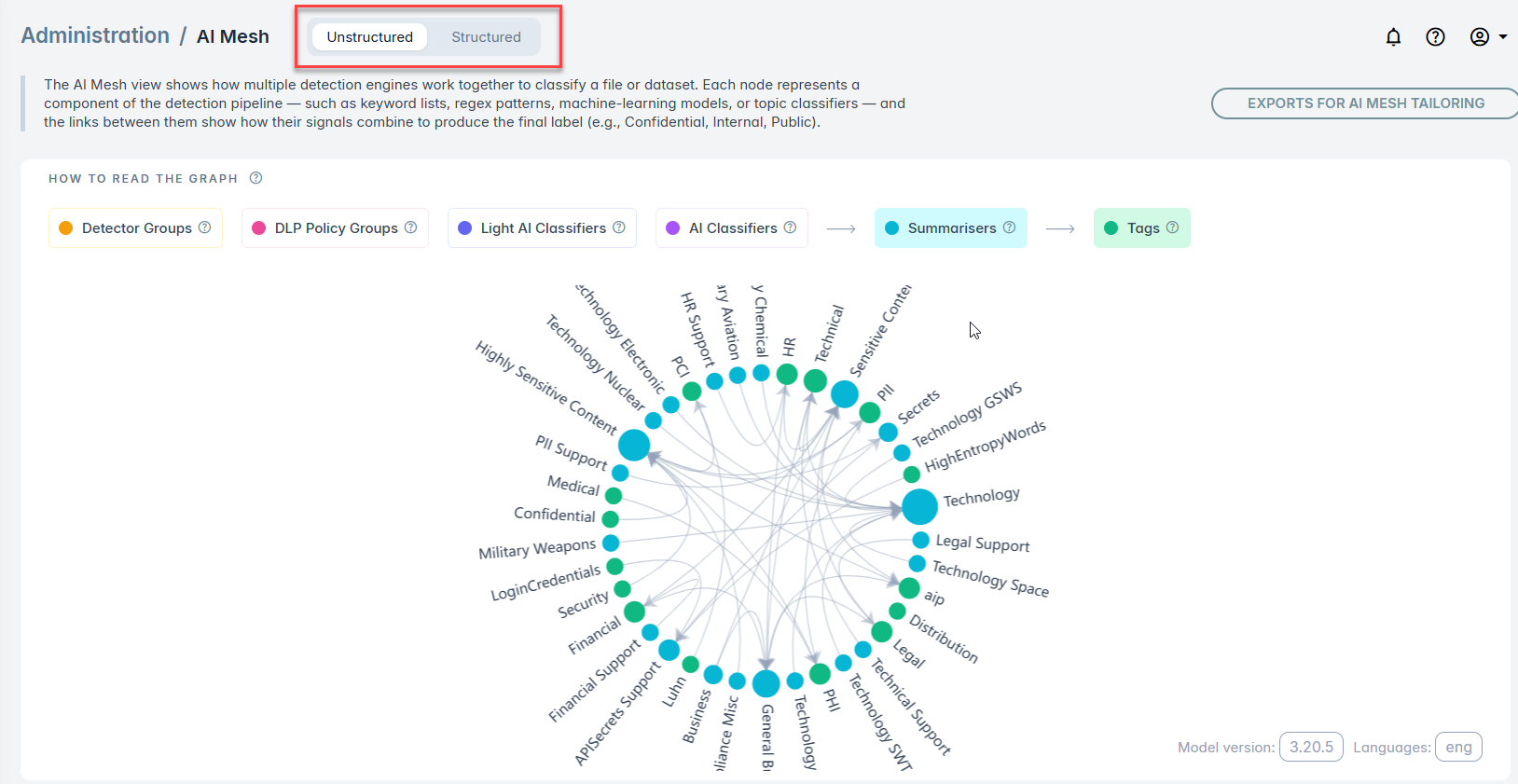This screenshot has height=784, width=1518.
Task: Toggle the Tags legend filter
Action: tap(1142, 228)
